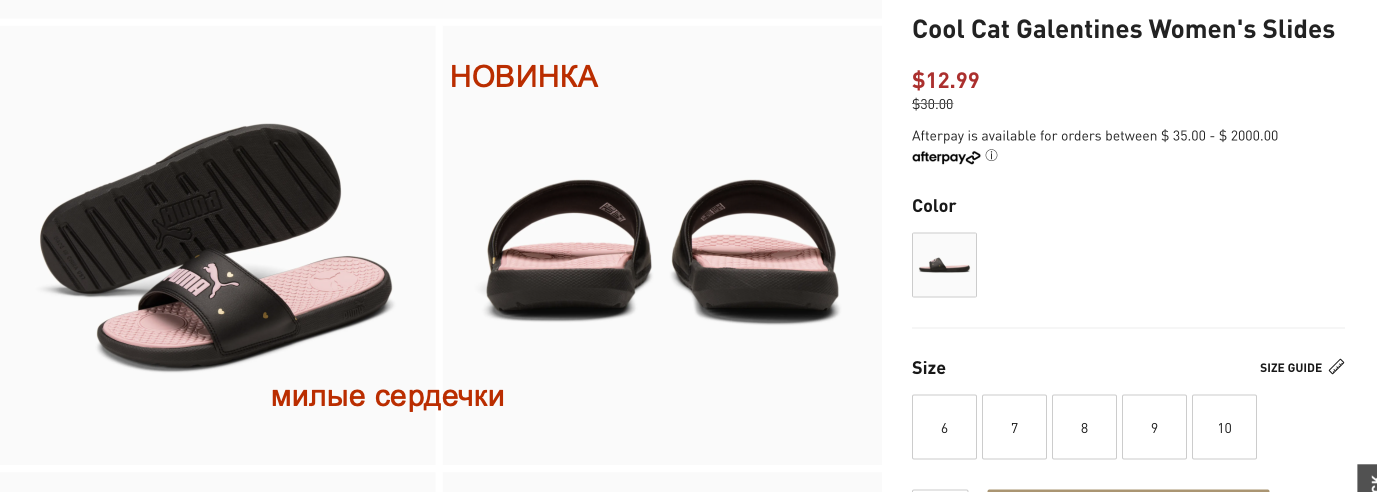Image resolution: width=1377 pixels, height=492 pixels.
Task: Click the Afterpay info circle icon
Action: pyautogui.click(x=991, y=156)
